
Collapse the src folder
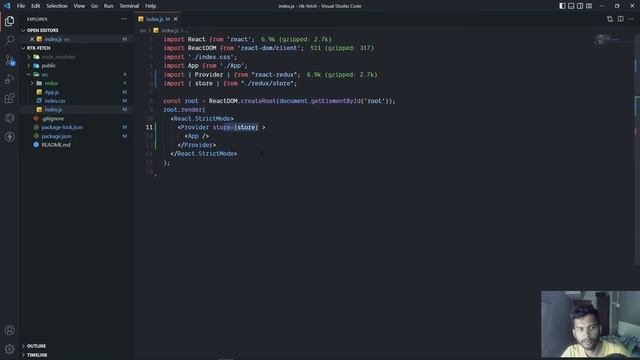point(44,75)
